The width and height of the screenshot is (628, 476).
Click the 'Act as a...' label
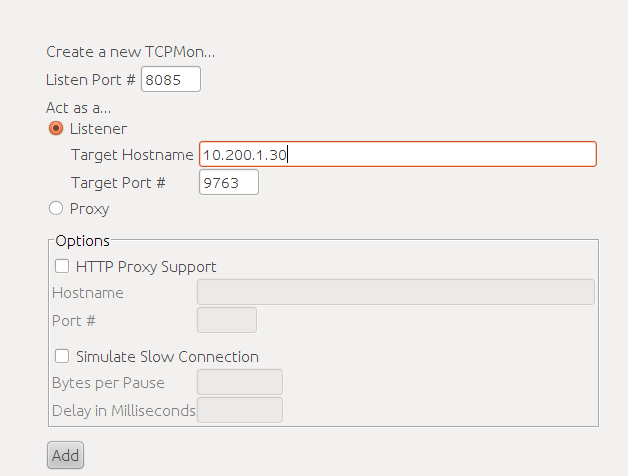78,108
